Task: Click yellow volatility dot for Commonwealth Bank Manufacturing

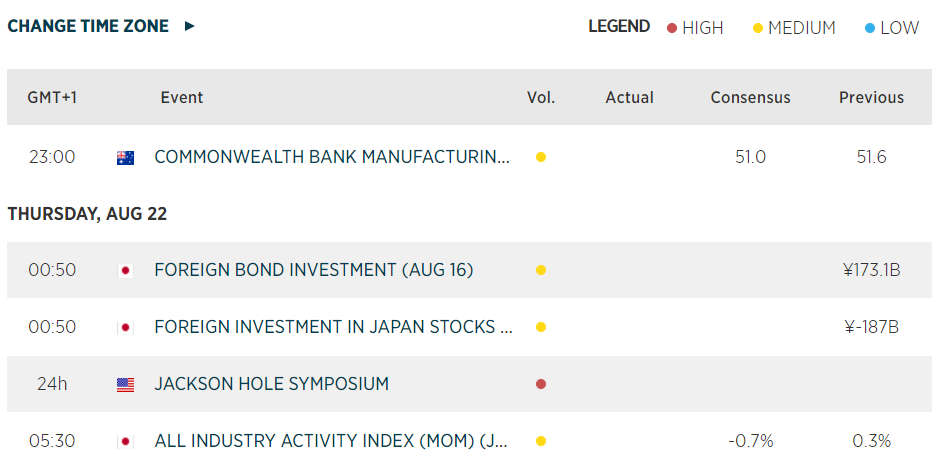Action: [x=541, y=157]
